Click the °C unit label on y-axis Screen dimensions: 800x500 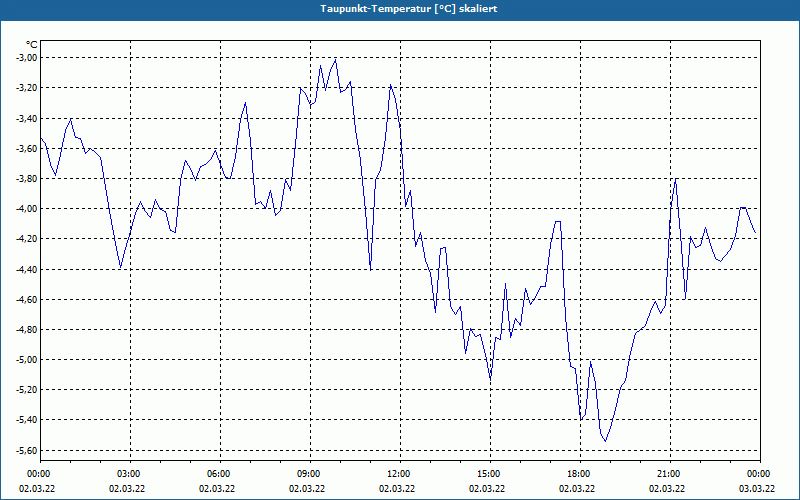32,45
